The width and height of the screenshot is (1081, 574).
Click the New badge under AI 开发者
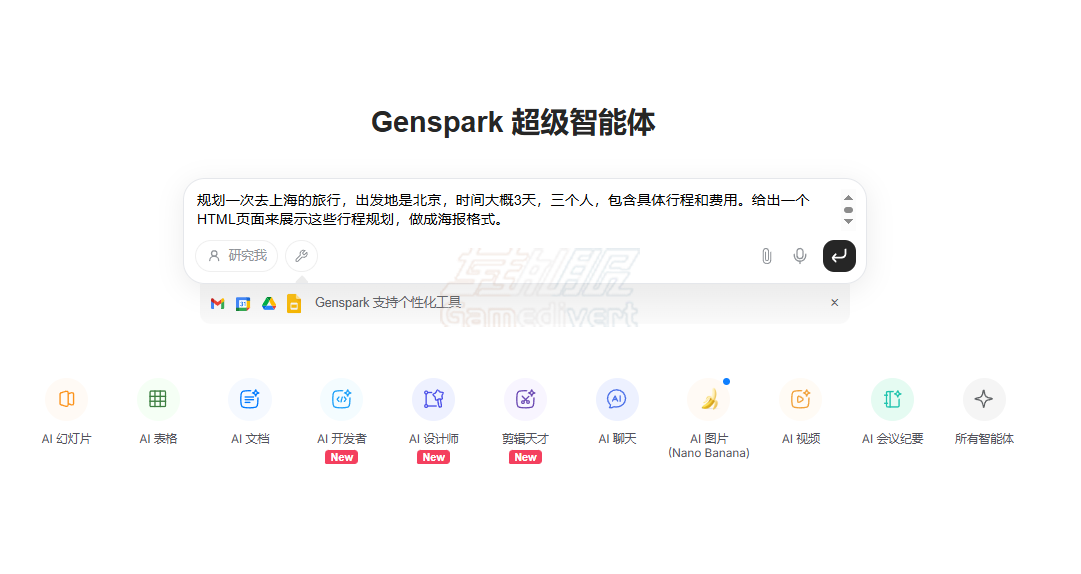(x=341, y=458)
